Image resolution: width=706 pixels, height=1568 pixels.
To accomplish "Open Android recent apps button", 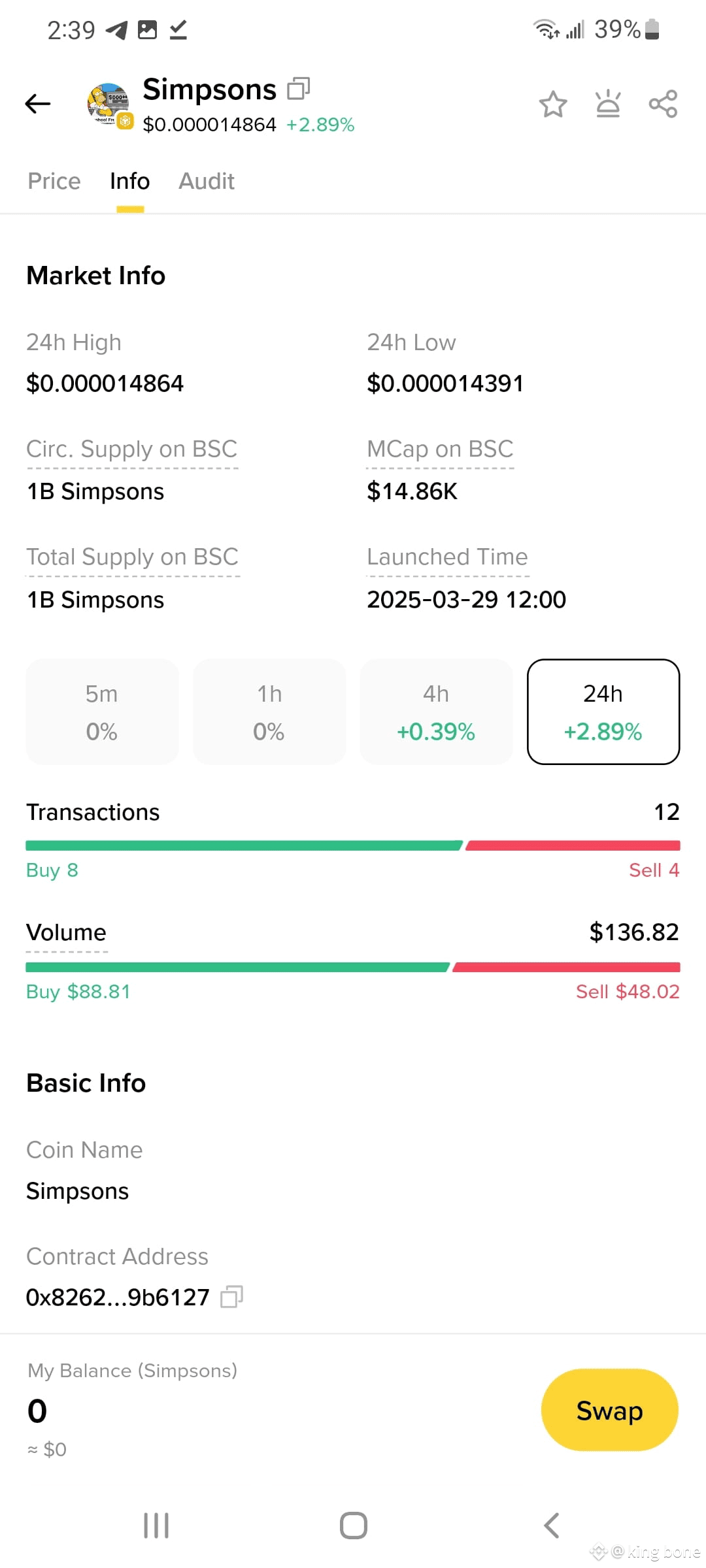I will pos(156,1526).
